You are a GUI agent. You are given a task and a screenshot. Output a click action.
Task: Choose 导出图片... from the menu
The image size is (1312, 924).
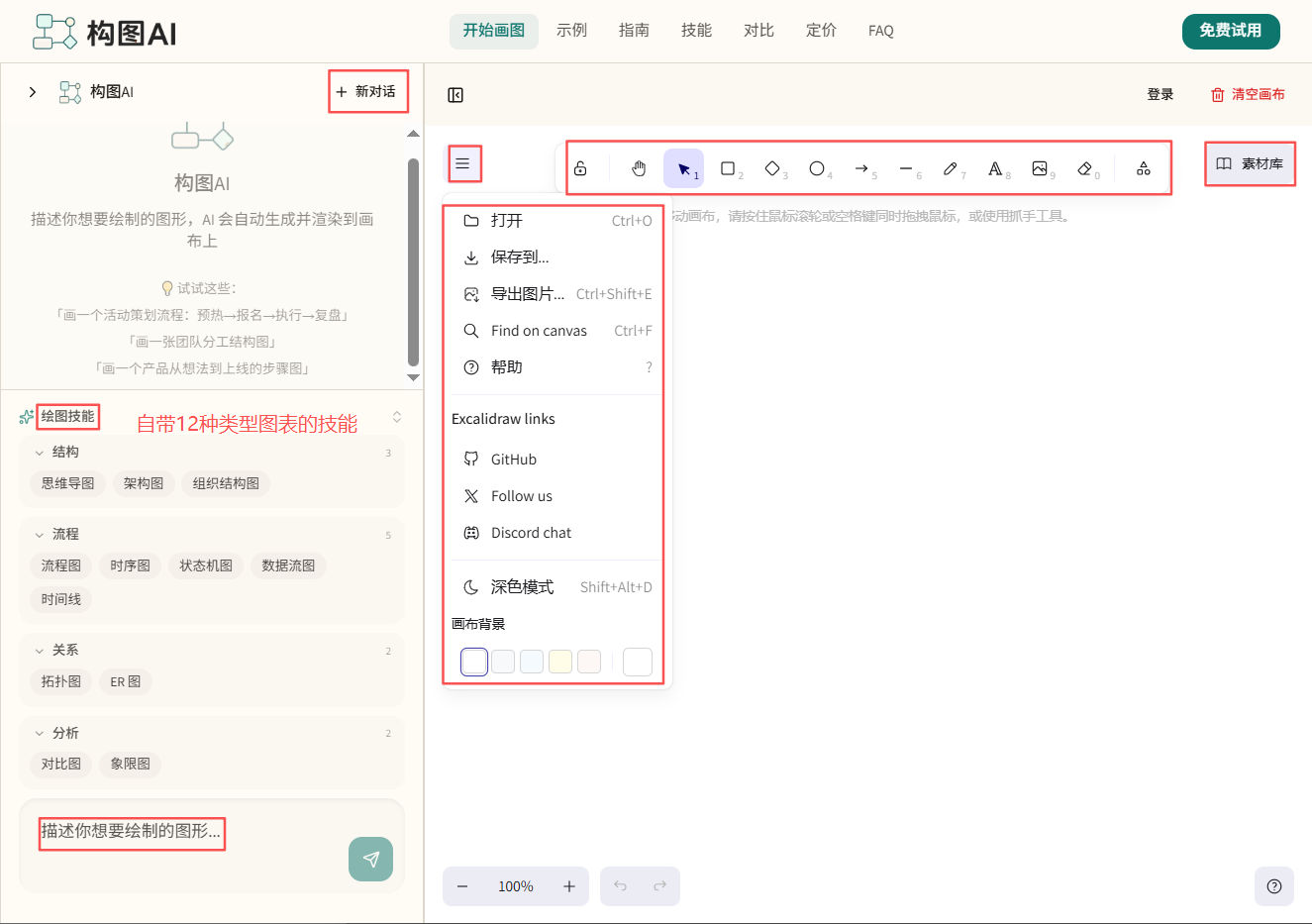click(x=557, y=294)
